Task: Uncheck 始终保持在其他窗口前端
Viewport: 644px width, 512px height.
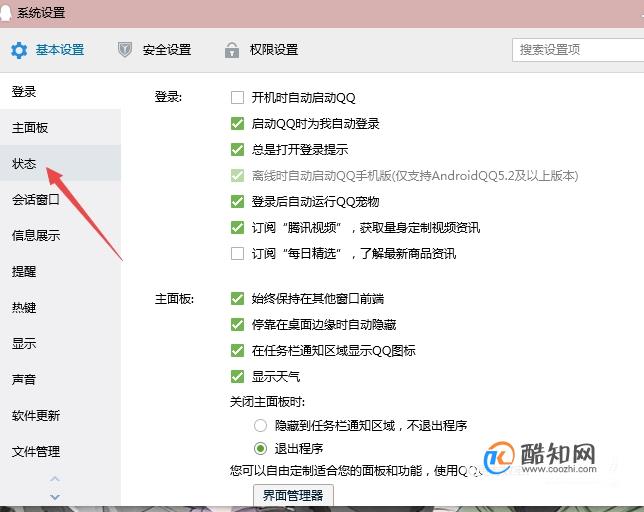Action: coord(237,298)
